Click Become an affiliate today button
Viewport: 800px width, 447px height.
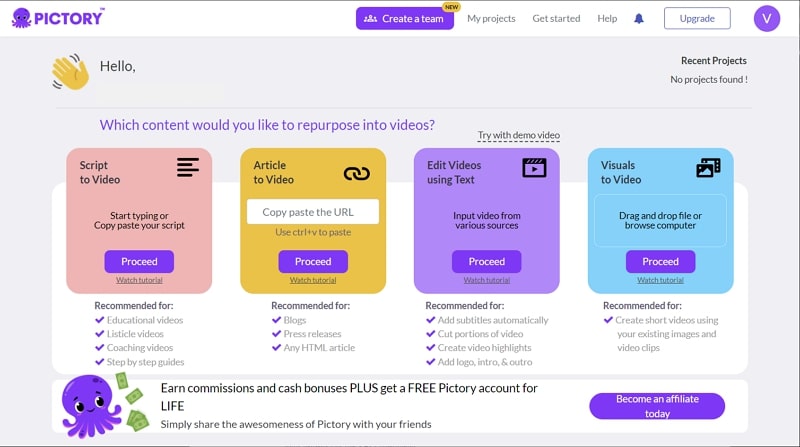point(657,406)
